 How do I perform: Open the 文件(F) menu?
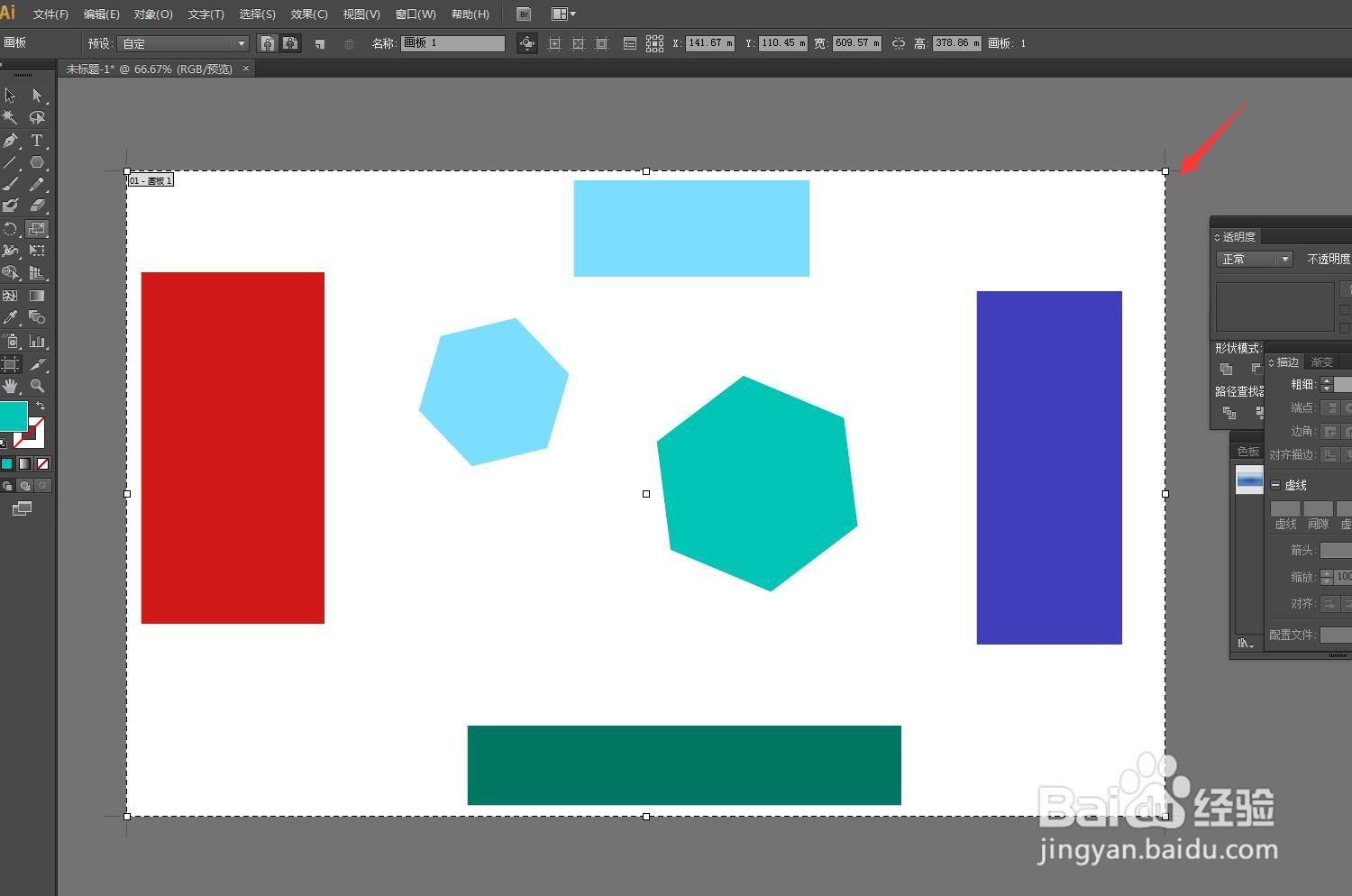[50, 14]
